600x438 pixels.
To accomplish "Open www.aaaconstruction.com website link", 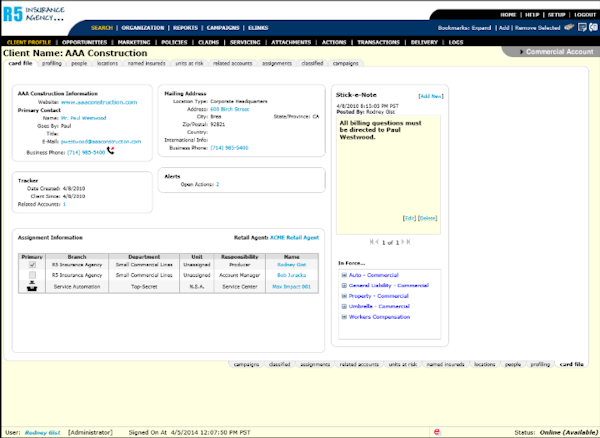I will click(x=99, y=102).
